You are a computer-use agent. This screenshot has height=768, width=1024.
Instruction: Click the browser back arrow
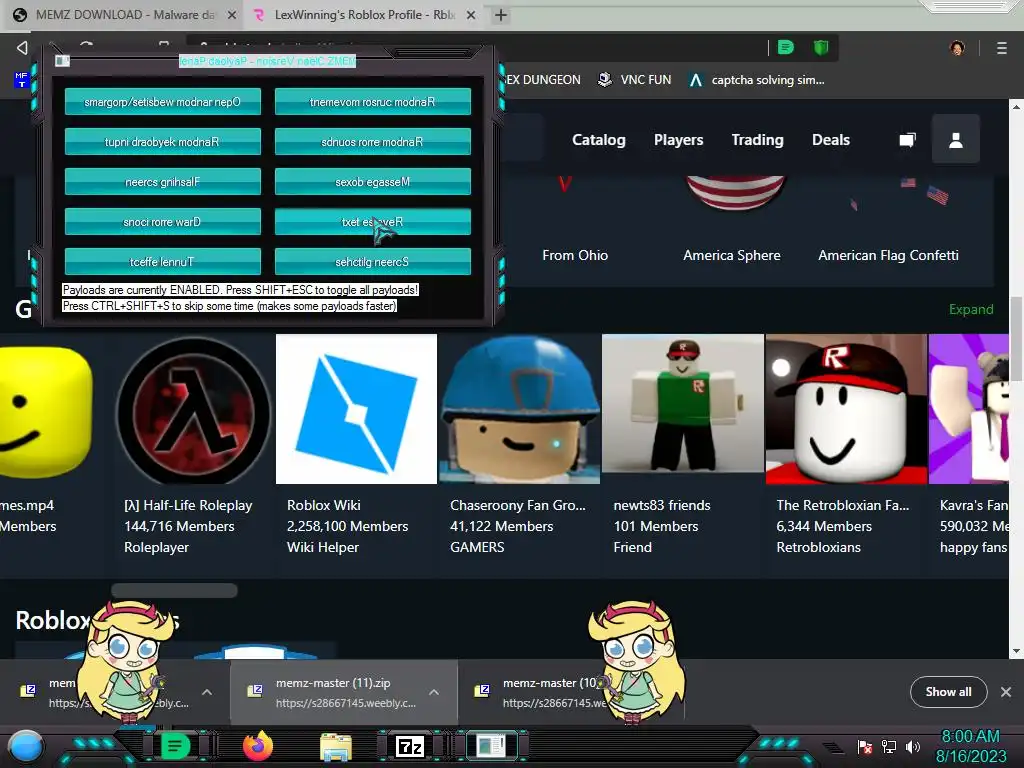[x=22, y=47]
